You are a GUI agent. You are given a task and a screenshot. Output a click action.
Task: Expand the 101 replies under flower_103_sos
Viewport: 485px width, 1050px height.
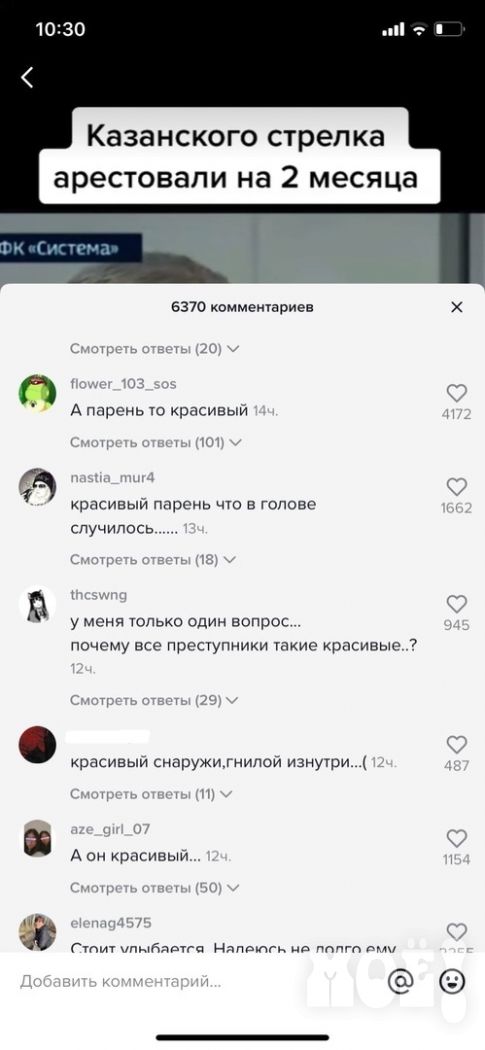[155, 442]
